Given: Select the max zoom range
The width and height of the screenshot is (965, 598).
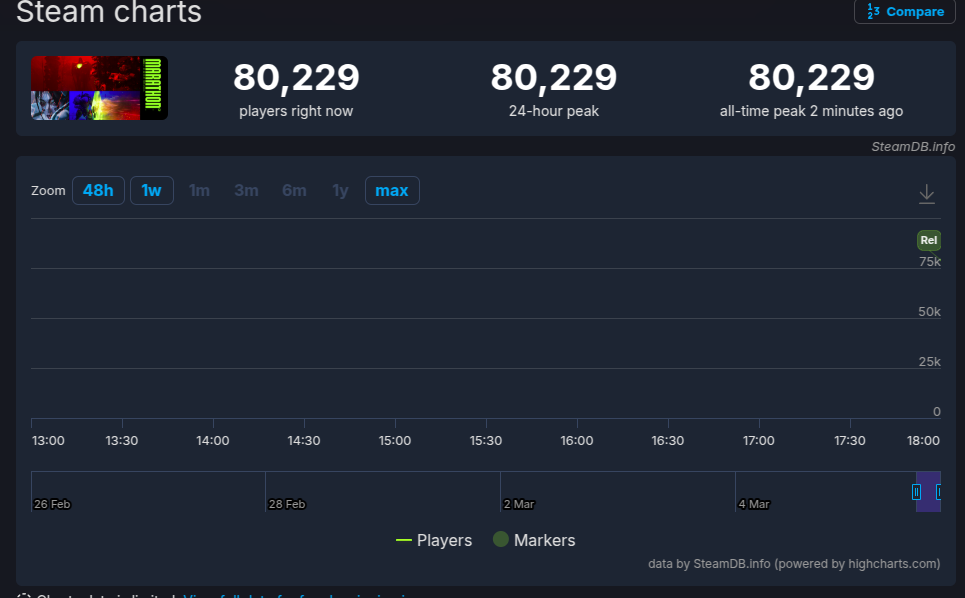Looking at the screenshot, I should point(392,190).
